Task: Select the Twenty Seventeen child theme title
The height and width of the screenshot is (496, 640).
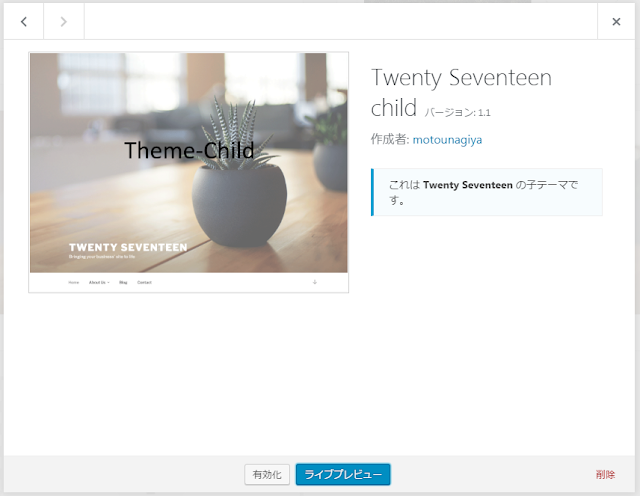Action: pyautogui.click(x=461, y=92)
